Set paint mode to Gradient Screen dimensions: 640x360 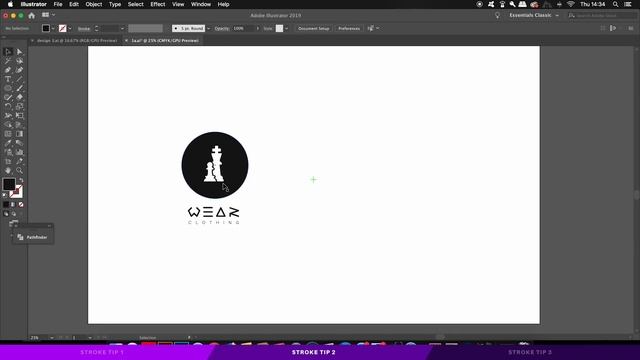(x=13, y=204)
